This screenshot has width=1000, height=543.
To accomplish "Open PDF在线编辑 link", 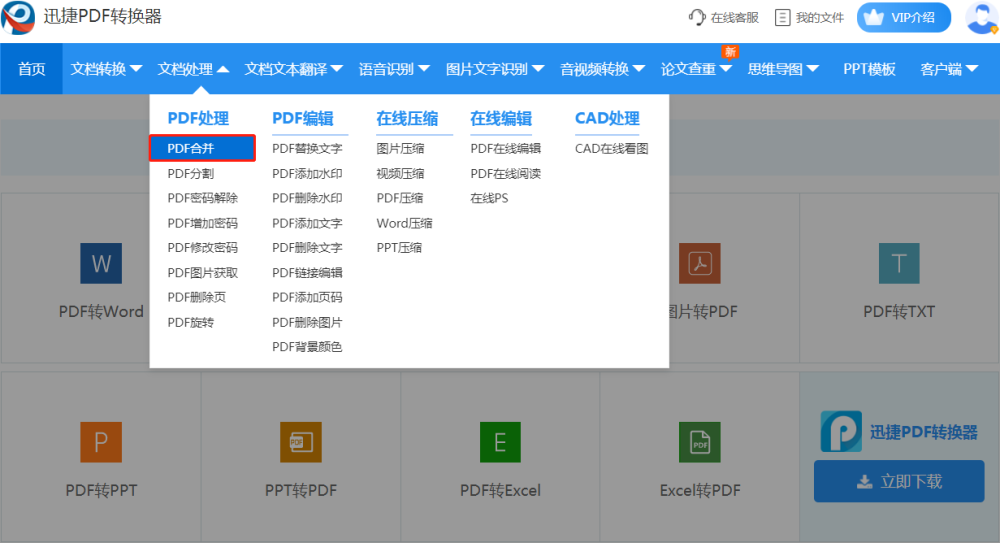I will click(x=505, y=149).
